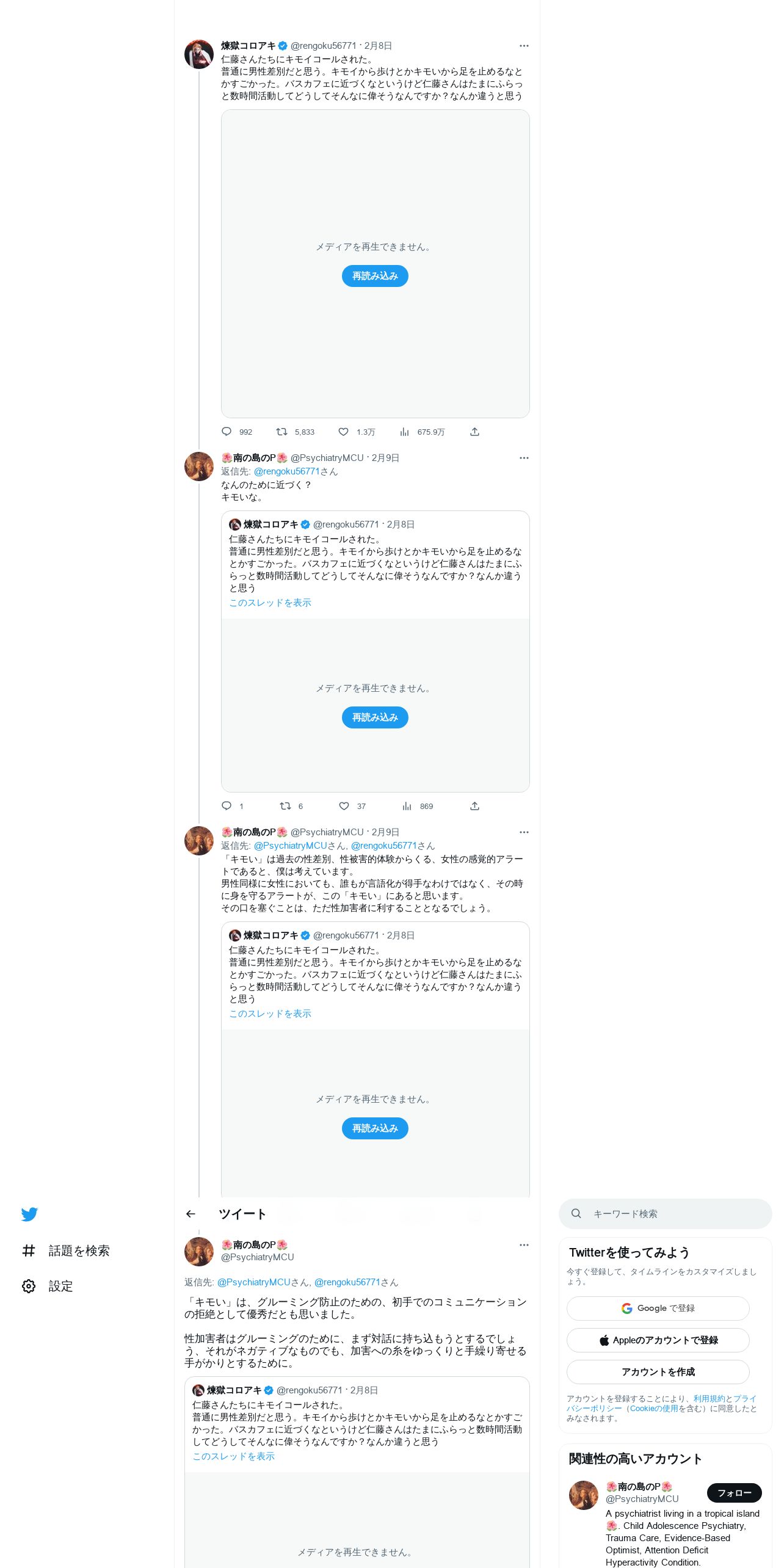The height and width of the screenshot is (1568, 784).
Task: Click the キーワード検索 search field
Action: pyautogui.click(x=666, y=1214)
